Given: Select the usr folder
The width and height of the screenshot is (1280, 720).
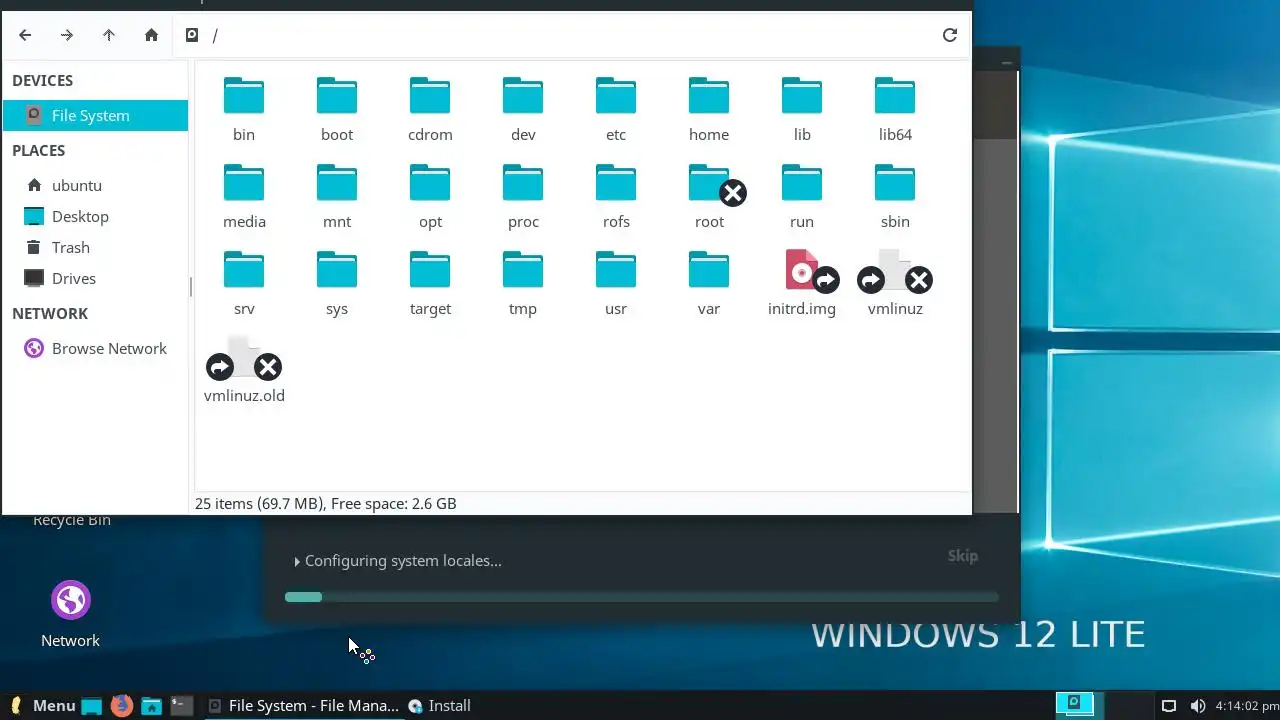Looking at the screenshot, I should click(616, 284).
